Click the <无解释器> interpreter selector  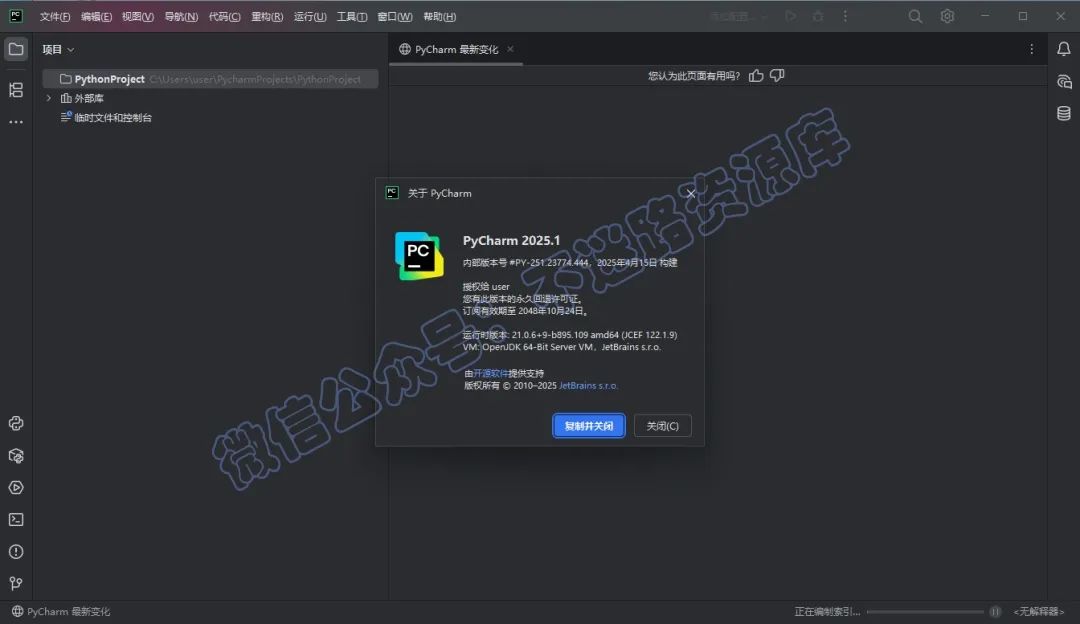1039,612
